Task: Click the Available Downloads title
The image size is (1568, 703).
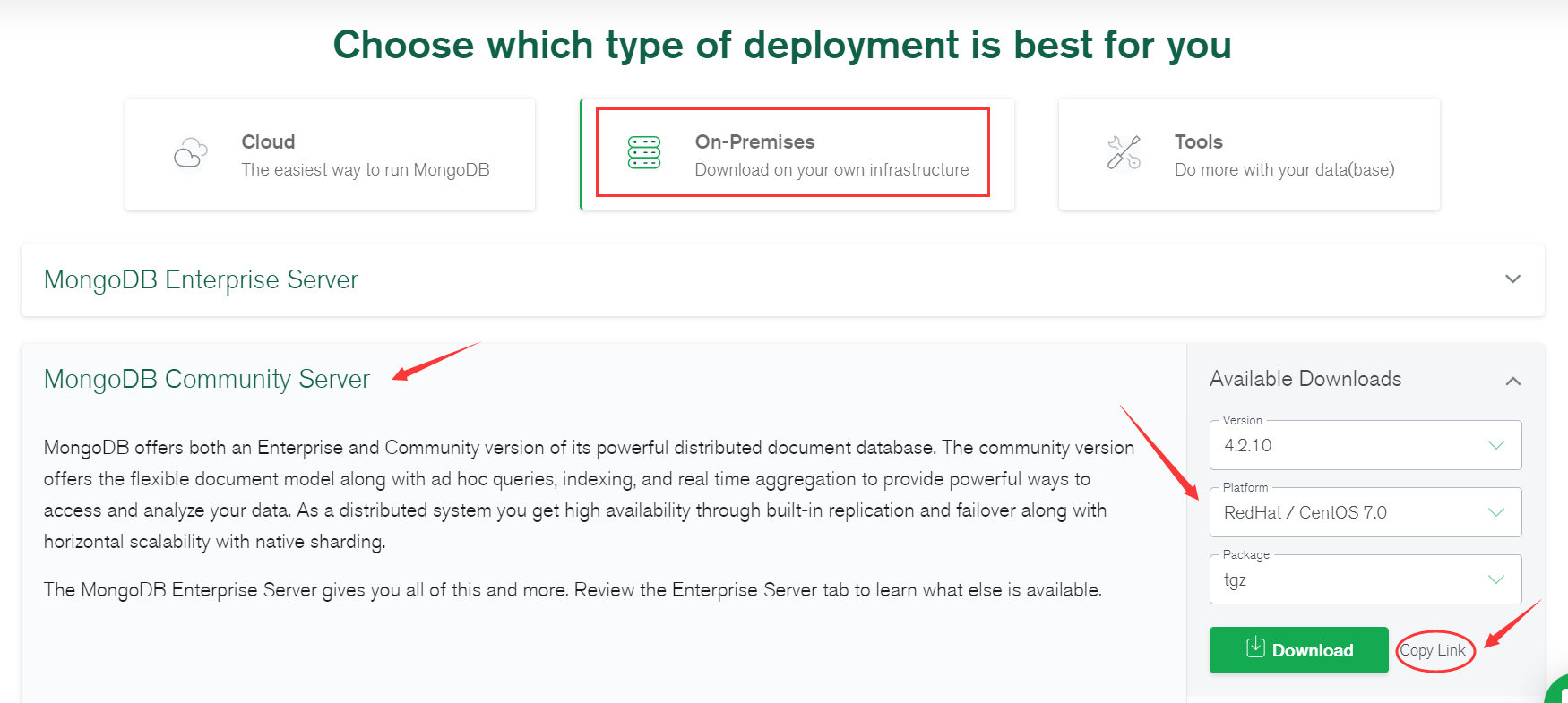Action: click(x=1305, y=379)
